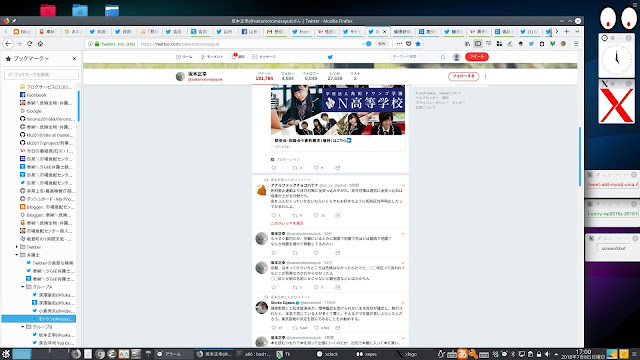Click volume speaker tray icon
The image size is (640, 360).
[547, 354]
